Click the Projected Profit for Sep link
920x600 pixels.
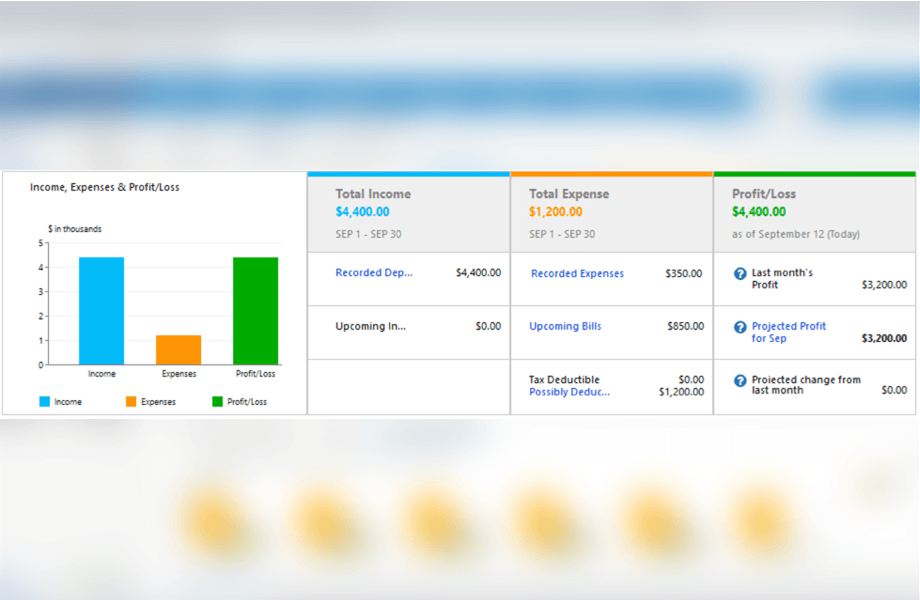[x=788, y=332]
